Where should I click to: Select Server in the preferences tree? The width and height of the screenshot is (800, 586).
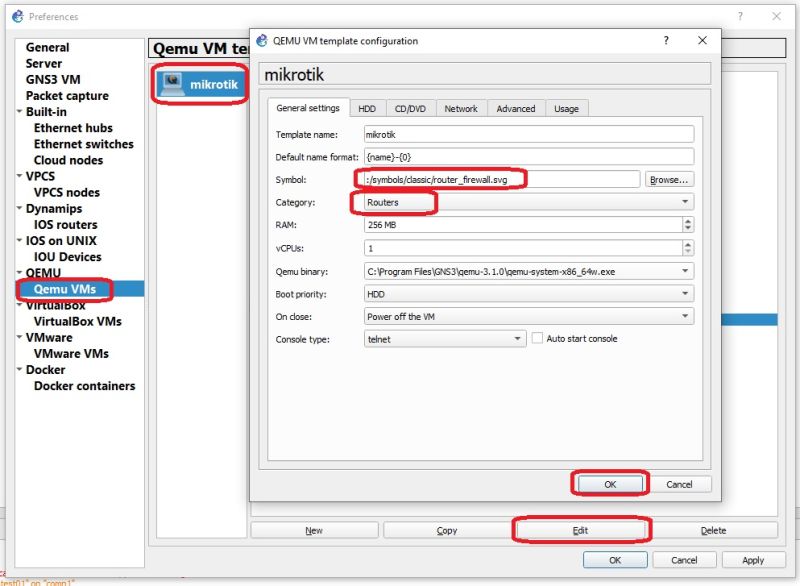coord(44,63)
